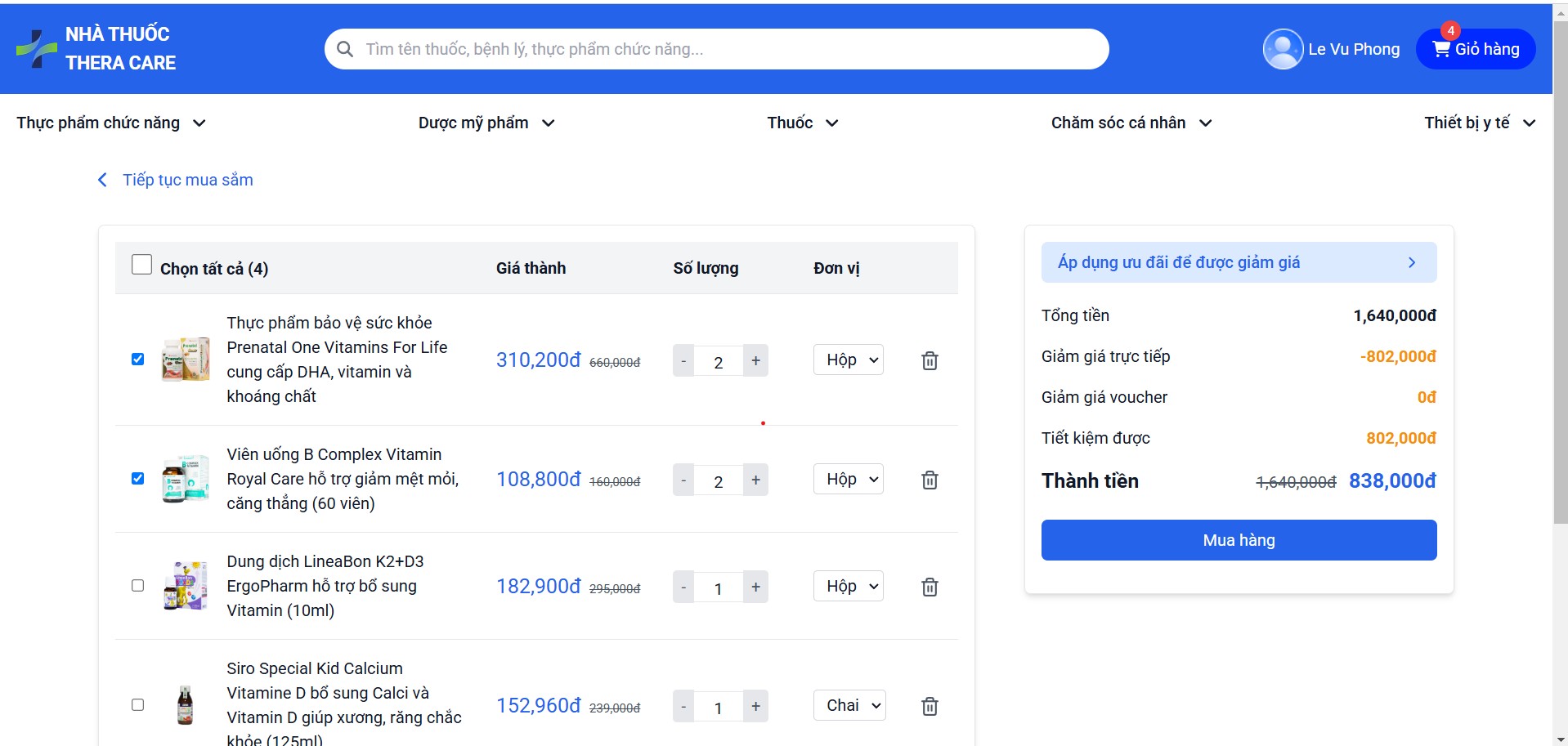Toggle the Chọn tất cả checkbox
1568x746 pixels.
point(141,264)
